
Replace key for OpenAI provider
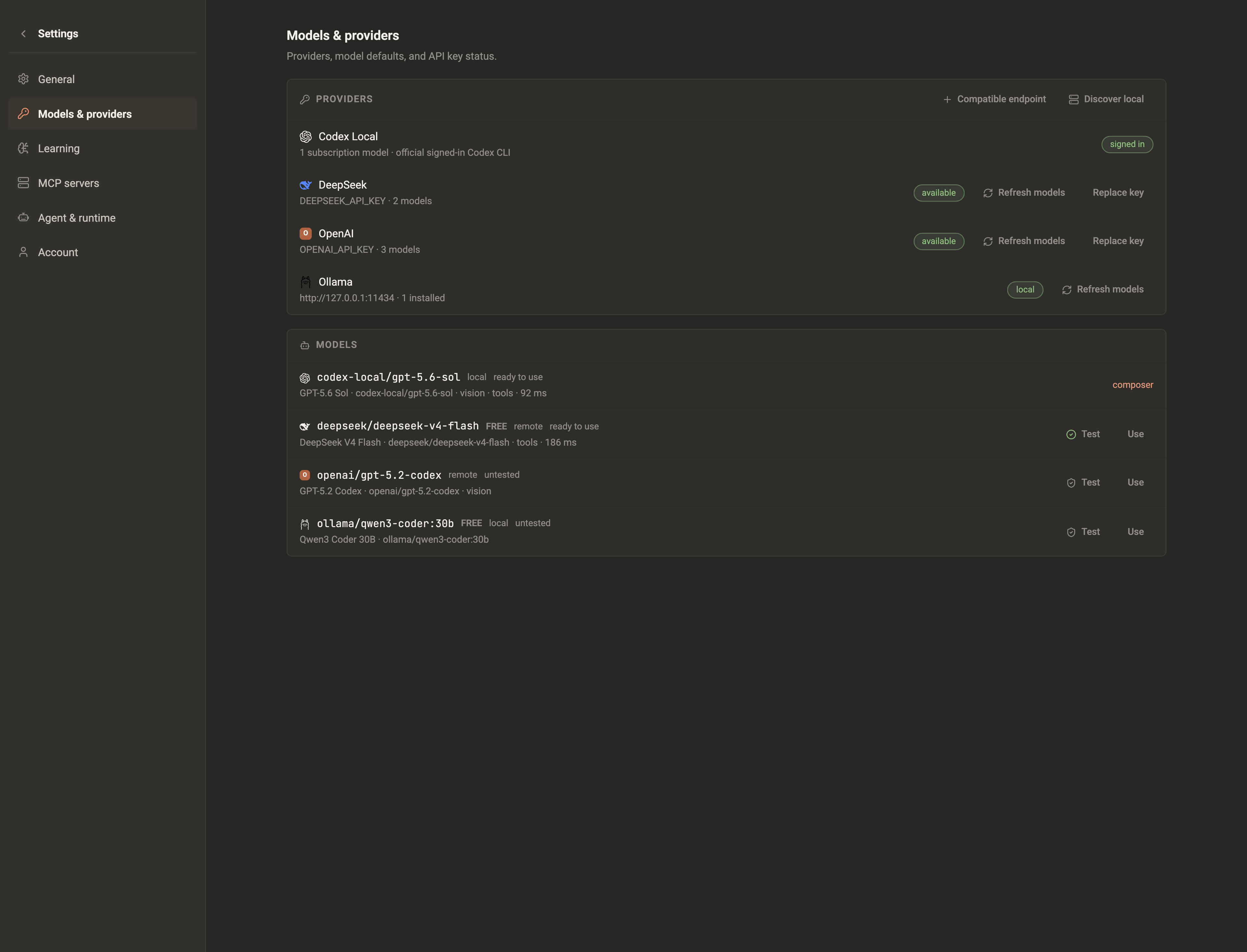(1118, 241)
